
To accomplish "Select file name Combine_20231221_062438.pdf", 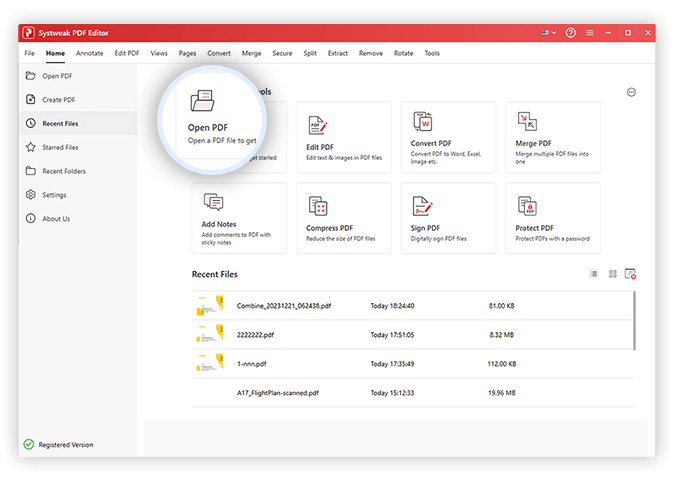I will [x=284, y=306].
